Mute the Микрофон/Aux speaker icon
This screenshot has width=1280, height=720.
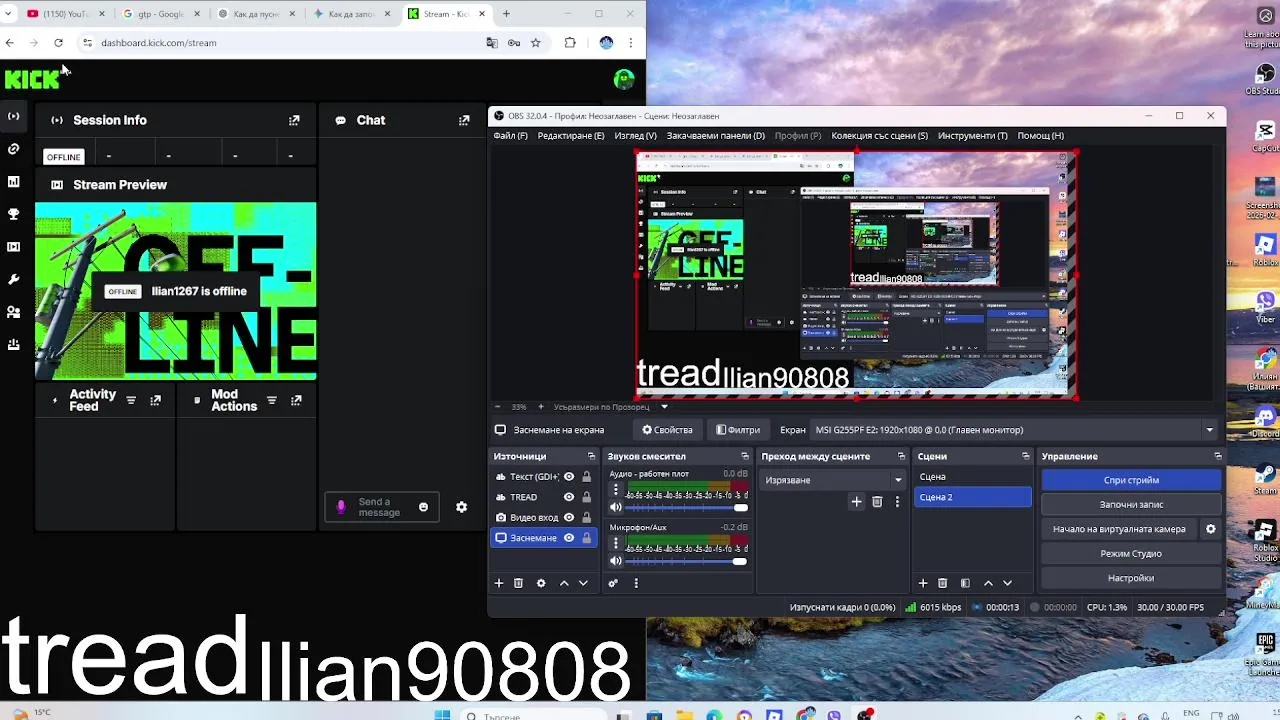pyautogui.click(x=616, y=561)
